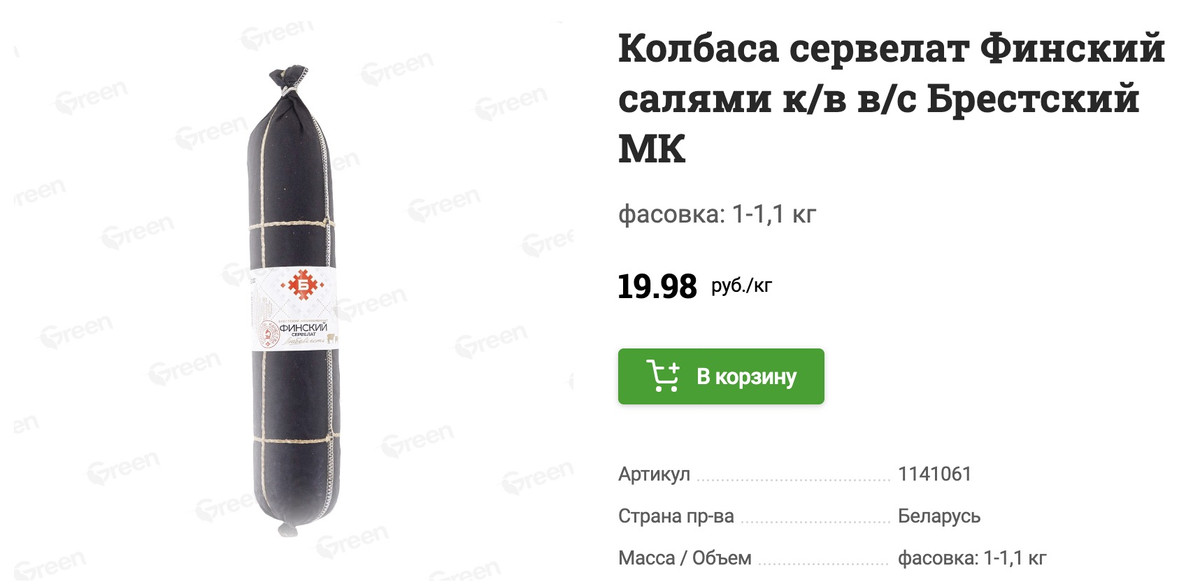Click the small cow icon on the sausage label
Viewport: 1200px width, 585px height.
click(x=333, y=339)
